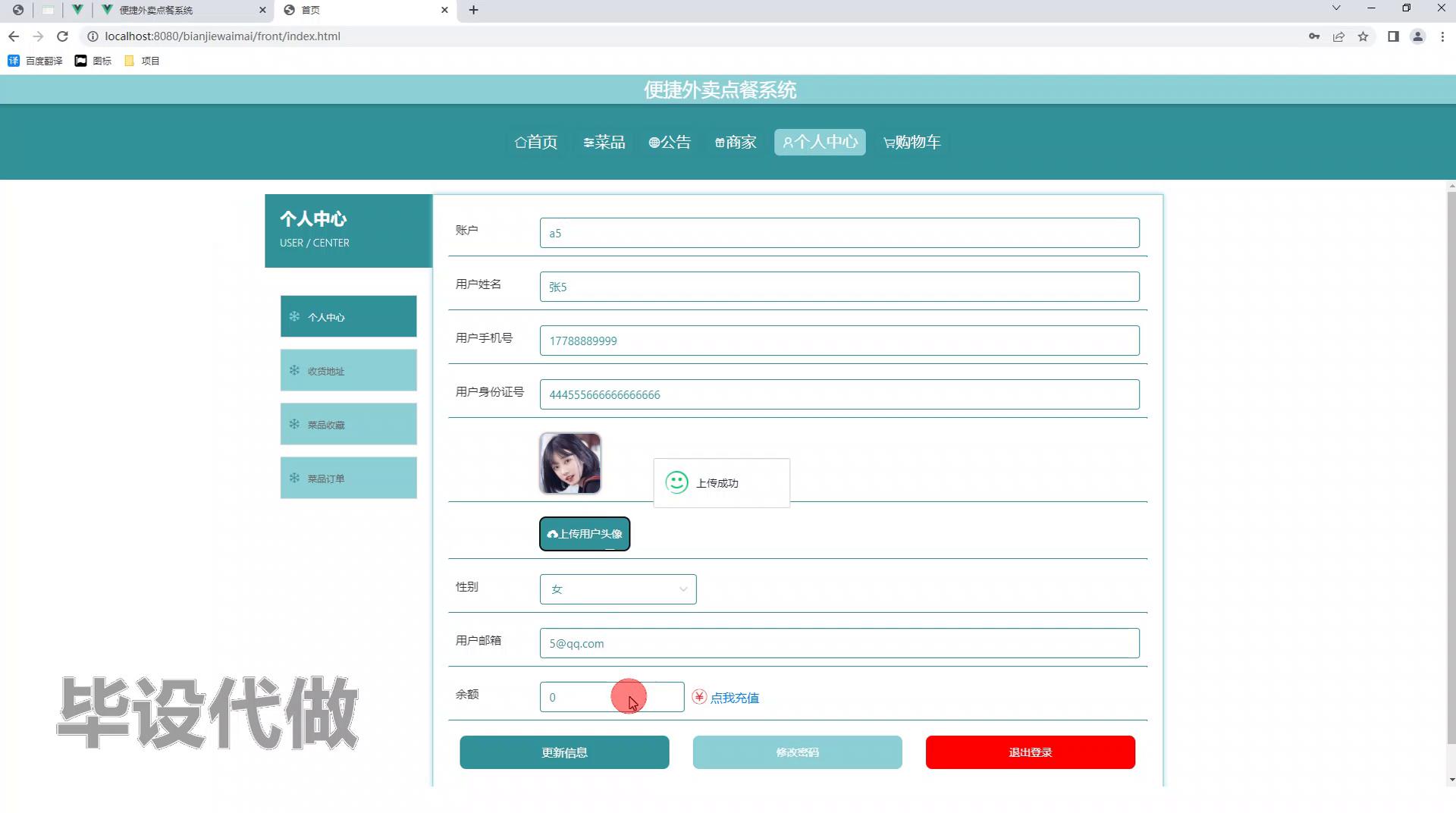Viewport: 1456px width, 813px height.
Task: Open the 菜品 menu item
Action: click(x=604, y=142)
